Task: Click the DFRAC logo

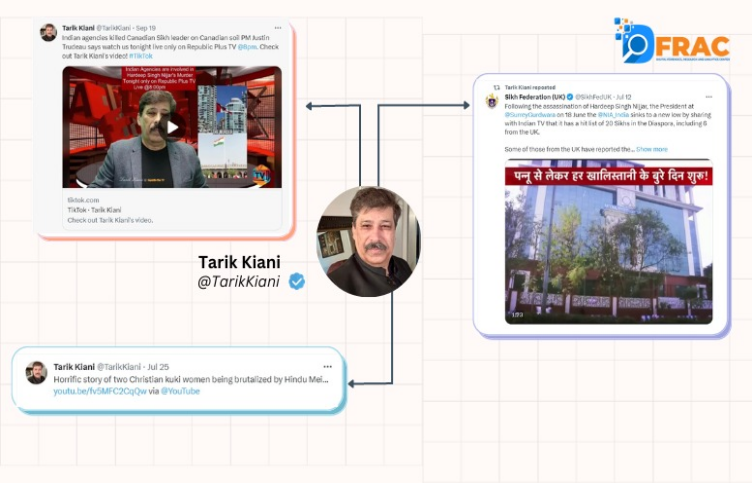Action: (x=672, y=41)
